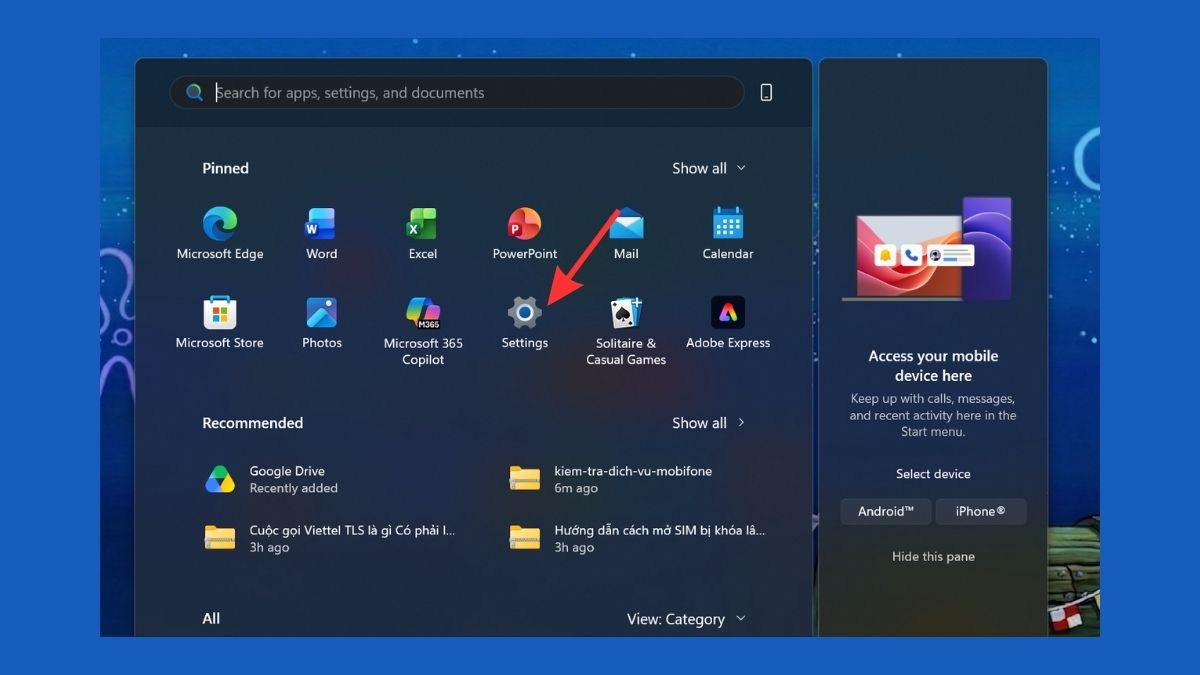Click the All section heading
The height and width of the screenshot is (675, 1200).
(x=211, y=619)
